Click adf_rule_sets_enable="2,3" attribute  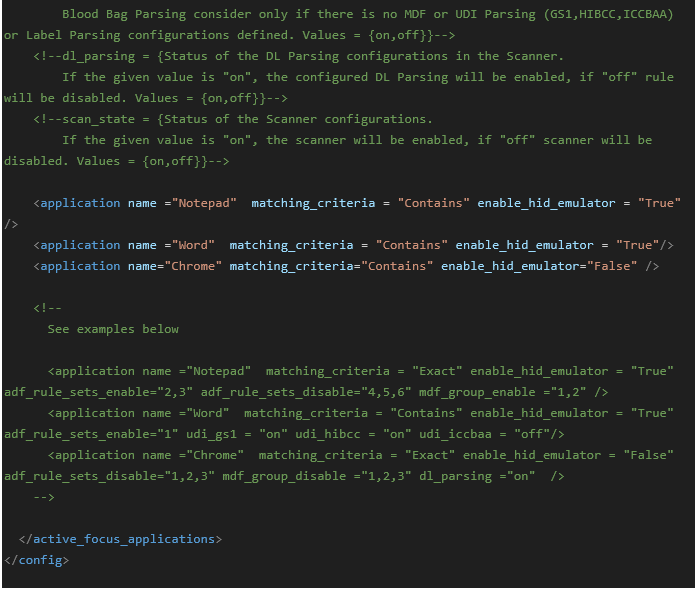pos(99,392)
